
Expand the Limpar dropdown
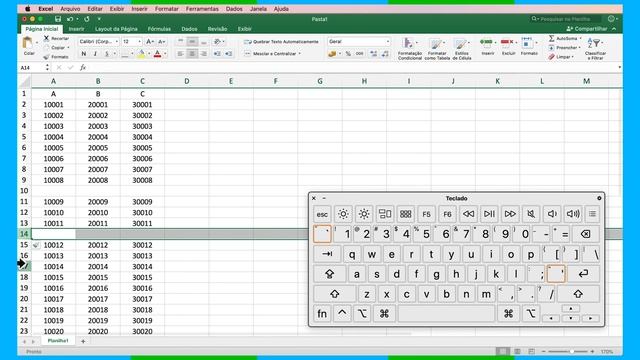(x=572, y=57)
